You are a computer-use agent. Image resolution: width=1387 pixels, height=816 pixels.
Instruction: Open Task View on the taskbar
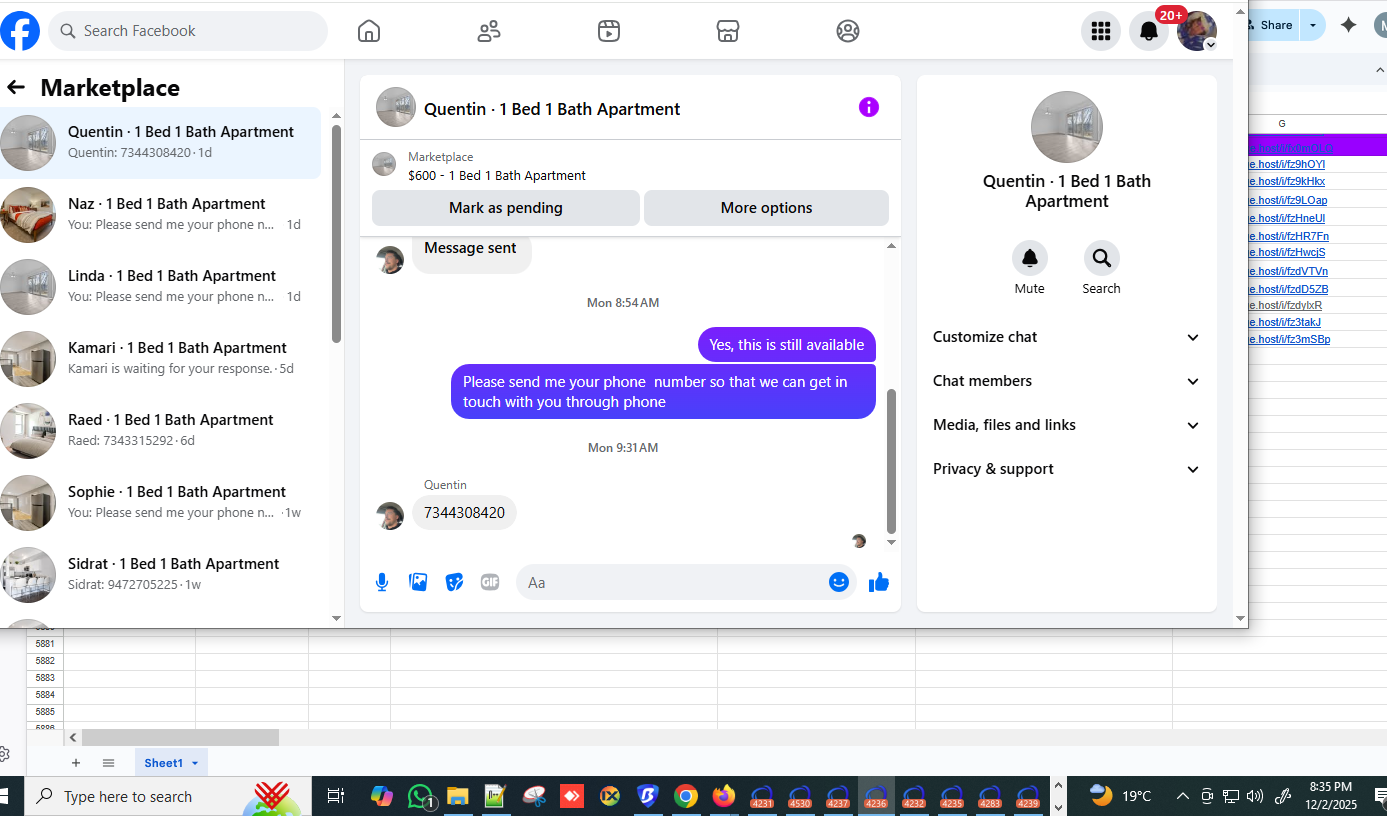coord(336,796)
